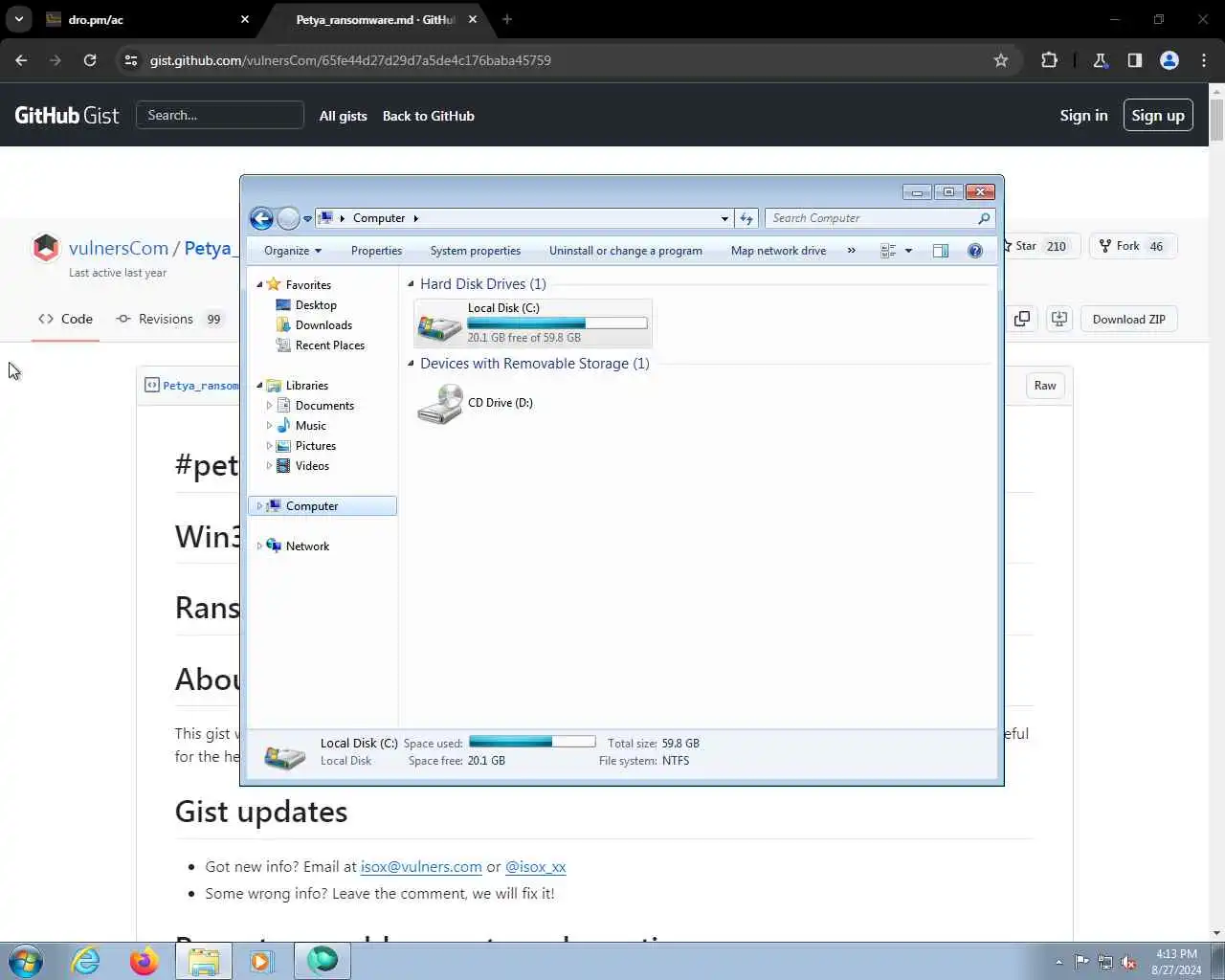The height and width of the screenshot is (980, 1225).
Task: Click Space used bar in details pane
Action: pyautogui.click(x=532, y=742)
